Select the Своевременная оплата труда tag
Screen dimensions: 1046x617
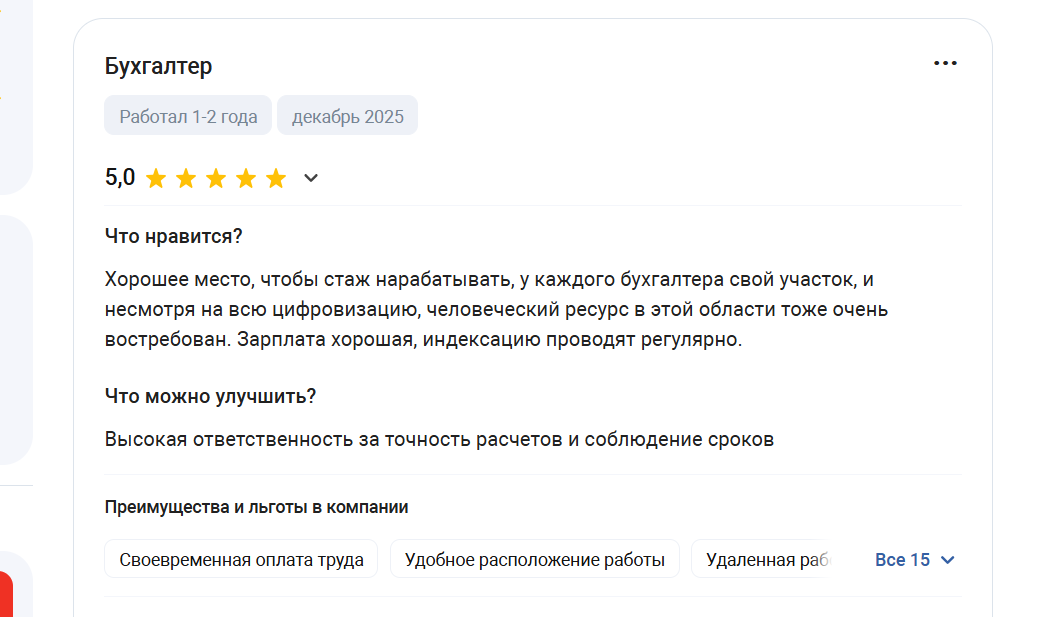[x=241, y=559]
